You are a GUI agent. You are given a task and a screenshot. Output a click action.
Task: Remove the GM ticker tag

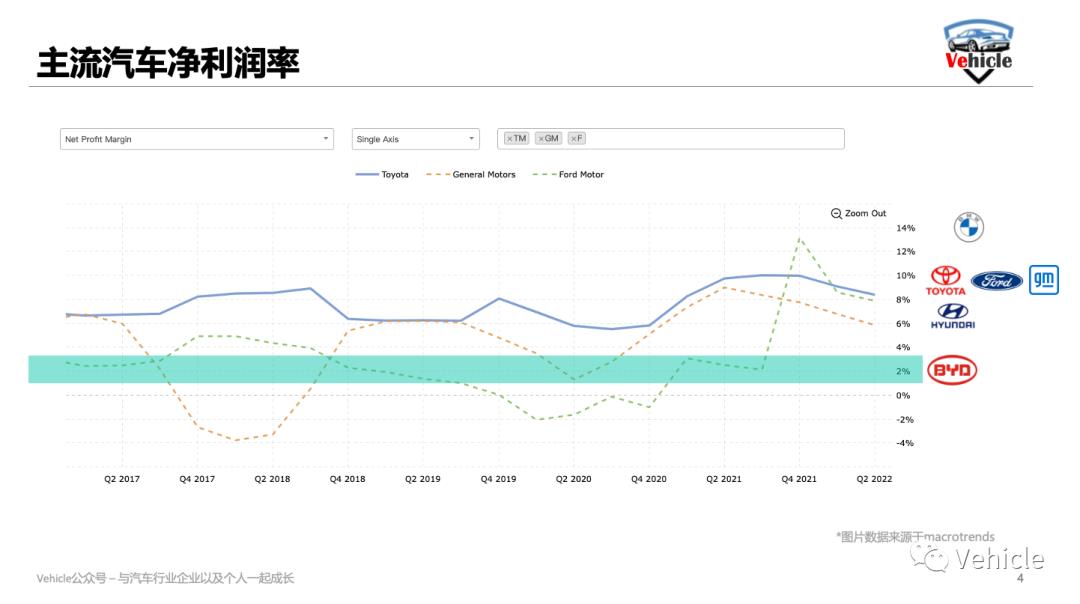click(541, 138)
